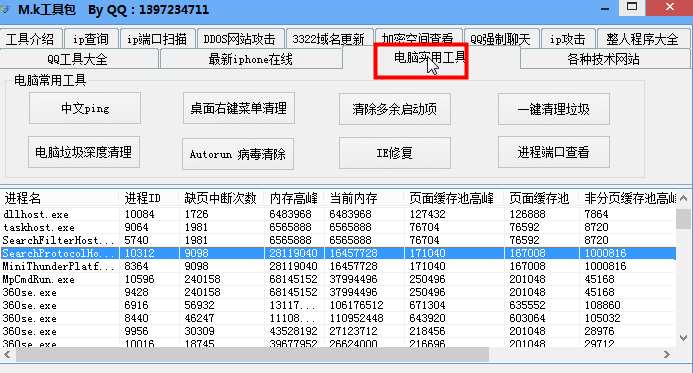Click the M.k工具包 title bar app icon
693x373 pixels.
[x=5, y=9]
